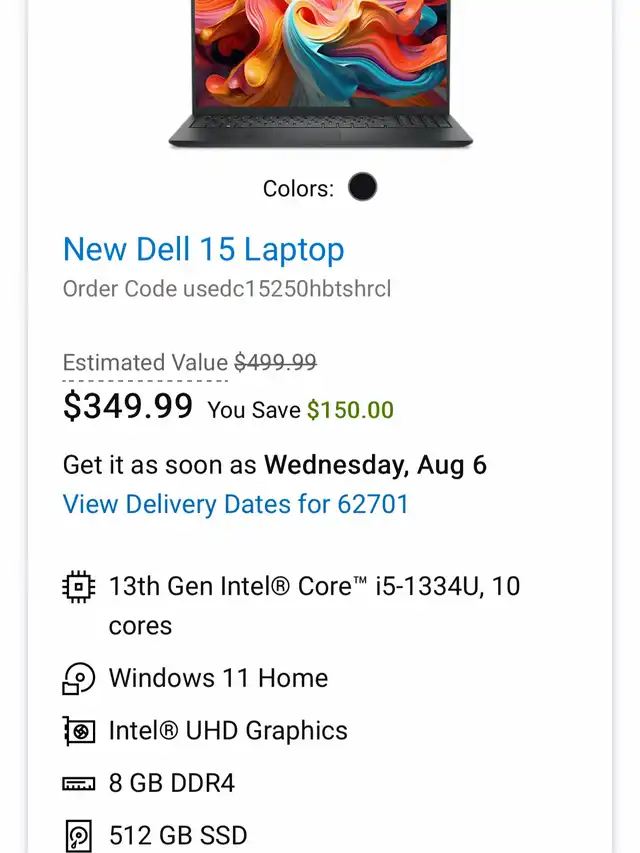Click the Wednesday, Aug 6 delivery date
This screenshot has width=640, height=853.
[x=375, y=465]
